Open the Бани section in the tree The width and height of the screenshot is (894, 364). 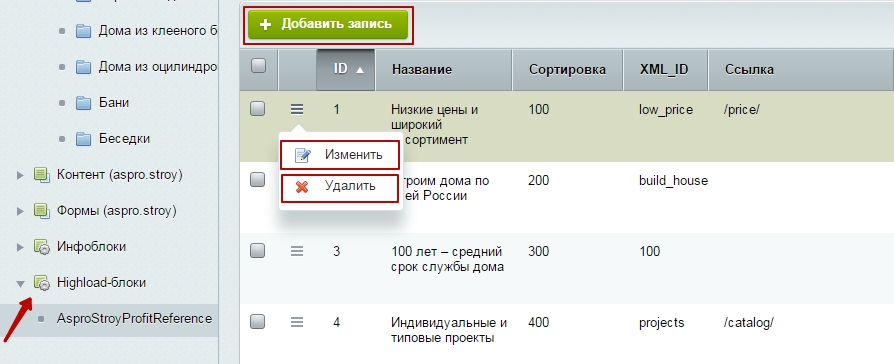pos(114,103)
